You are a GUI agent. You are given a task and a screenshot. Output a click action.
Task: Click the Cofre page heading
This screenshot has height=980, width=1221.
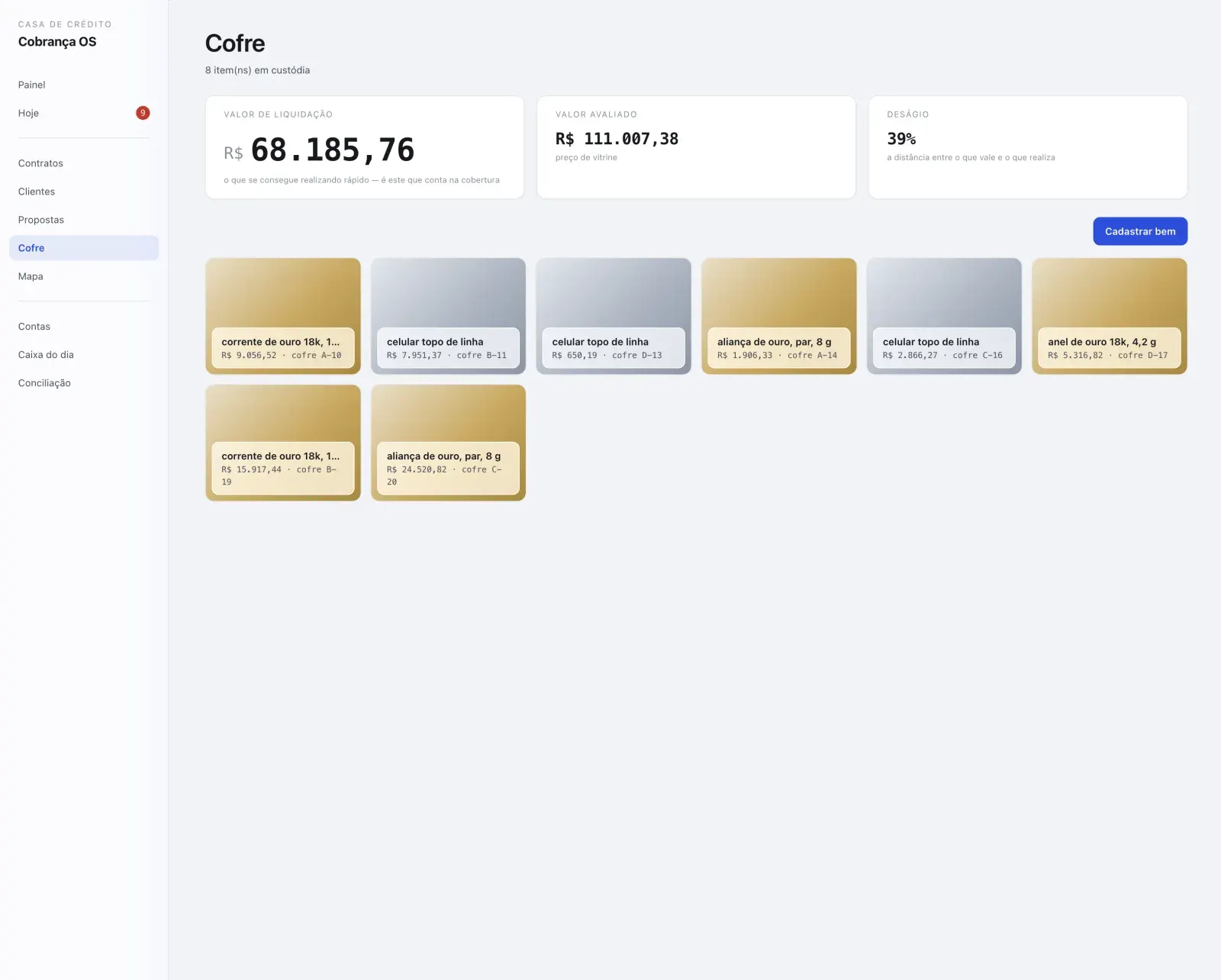(x=235, y=44)
